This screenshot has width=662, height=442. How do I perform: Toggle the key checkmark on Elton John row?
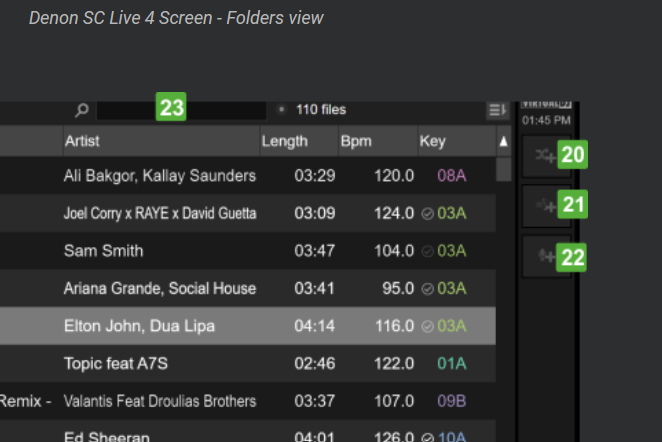427,326
